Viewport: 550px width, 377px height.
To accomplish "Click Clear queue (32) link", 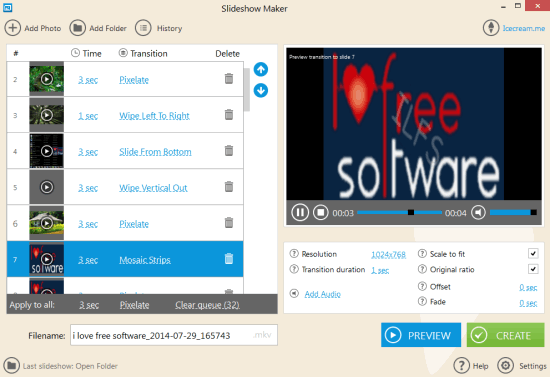I will [x=207, y=305].
